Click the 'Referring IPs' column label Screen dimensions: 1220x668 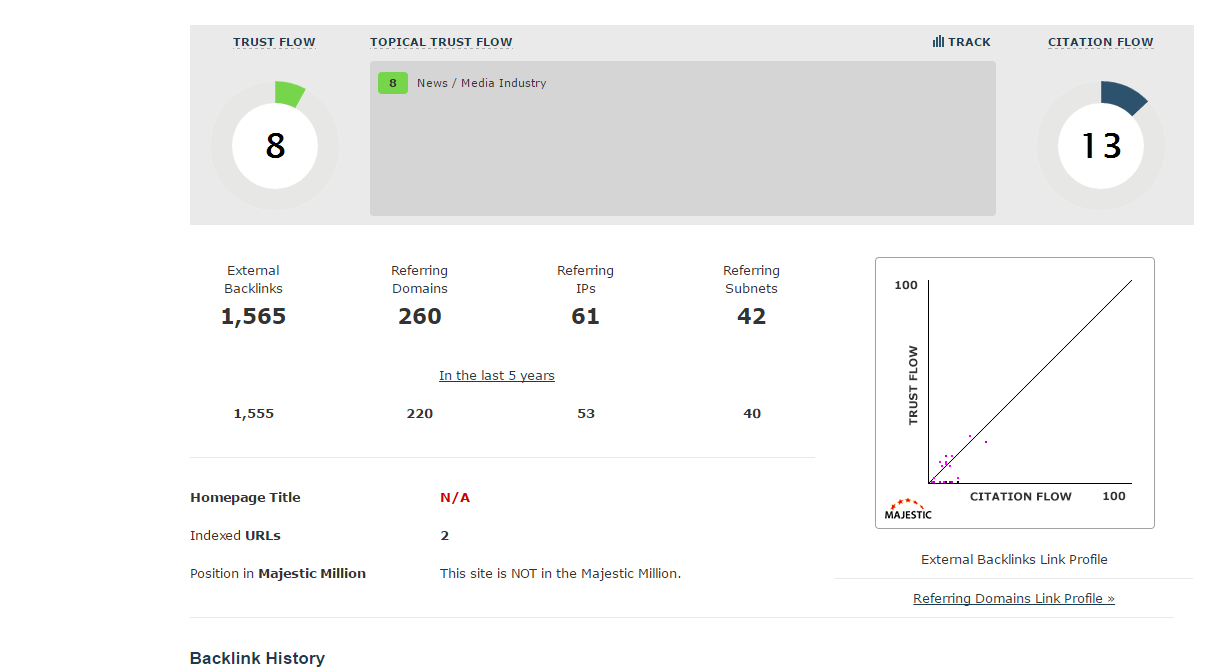586,280
